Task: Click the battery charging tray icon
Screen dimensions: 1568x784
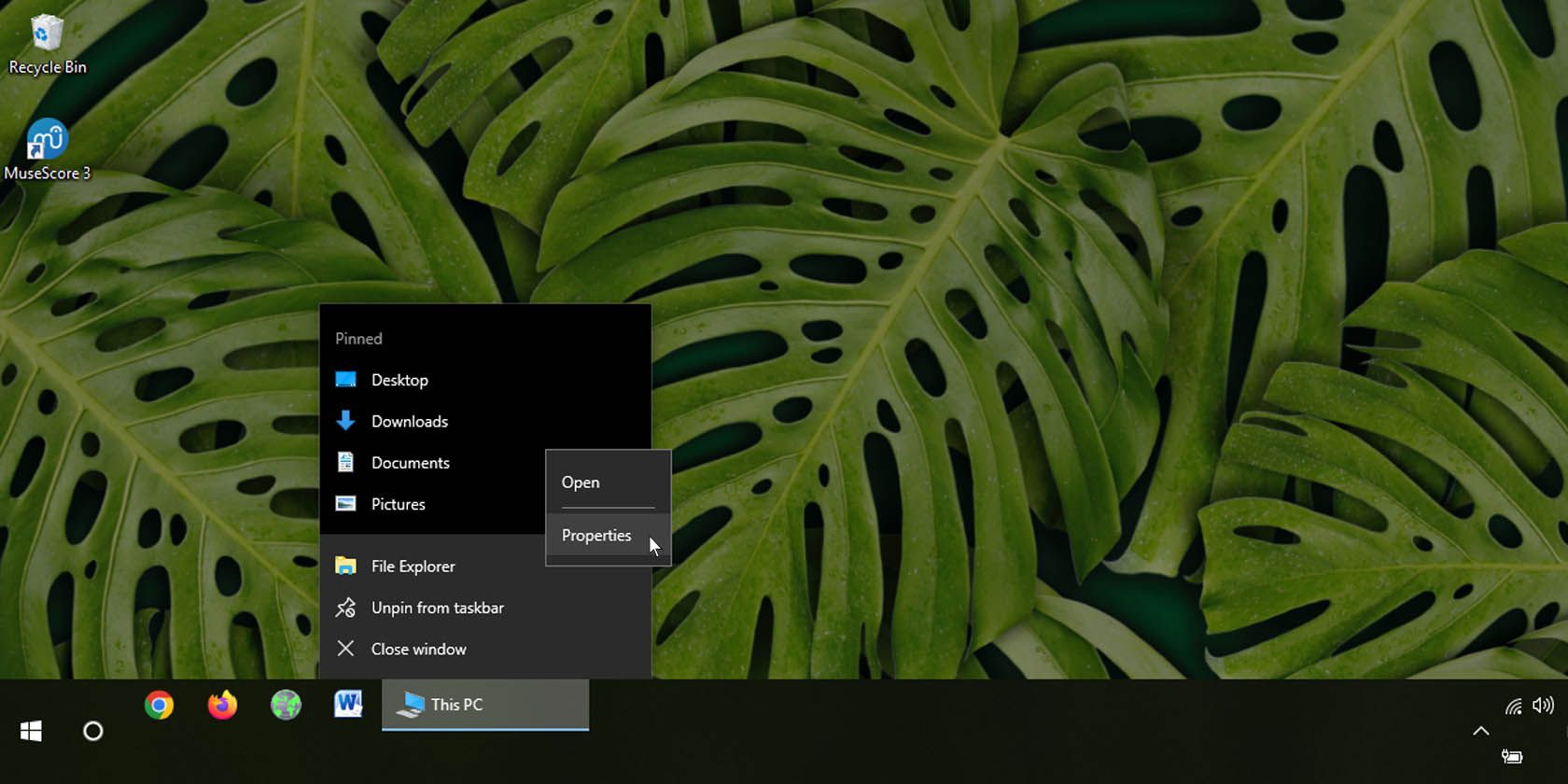Action: click(x=1512, y=756)
